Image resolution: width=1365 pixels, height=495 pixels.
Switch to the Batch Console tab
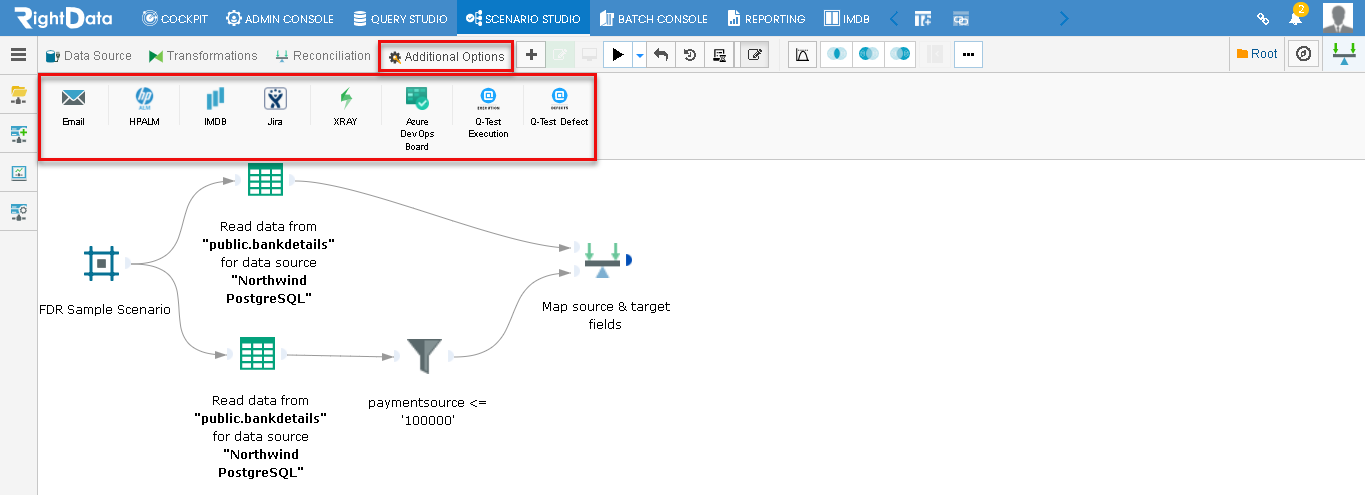(654, 18)
